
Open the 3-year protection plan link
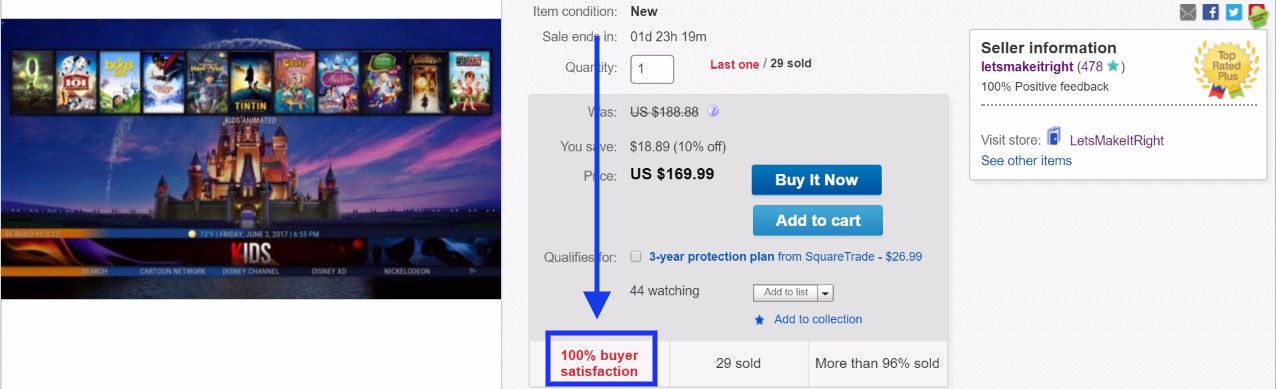(x=711, y=257)
